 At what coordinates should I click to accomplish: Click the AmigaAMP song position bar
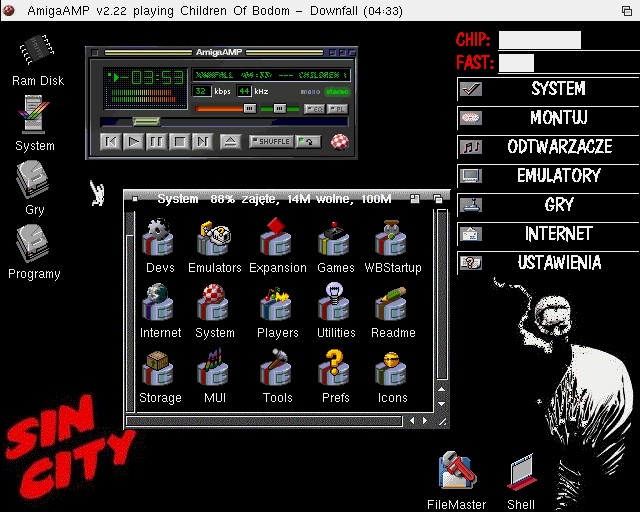[x=224, y=122]
